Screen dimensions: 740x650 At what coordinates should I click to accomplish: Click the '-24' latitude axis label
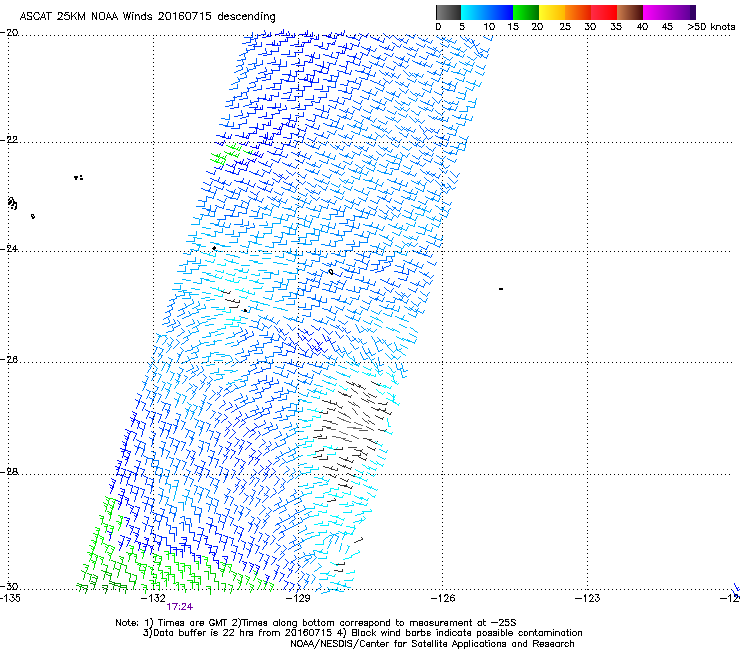pos(9,249)
